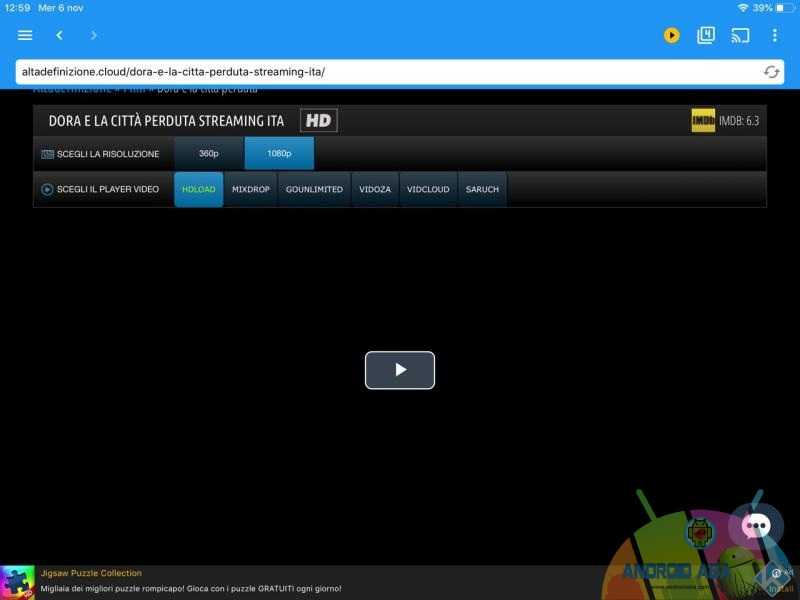Go forward to next page
Screen dimensions: 800x600
[93, 35]
